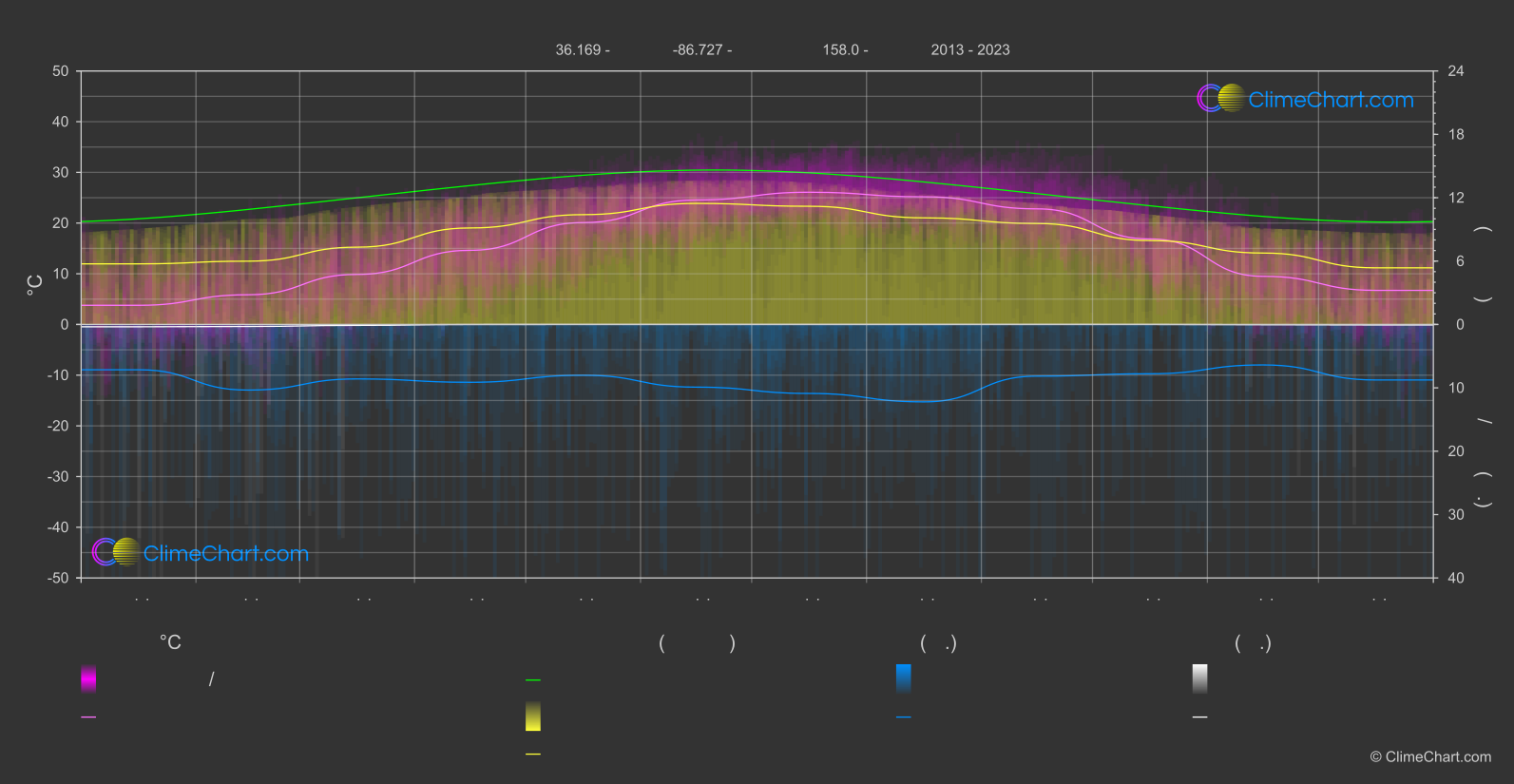The width and height of the screenshot is (1514, 784).
Task: Click the © ClimeChart.com copyright text
Action: pos(1430,756)
